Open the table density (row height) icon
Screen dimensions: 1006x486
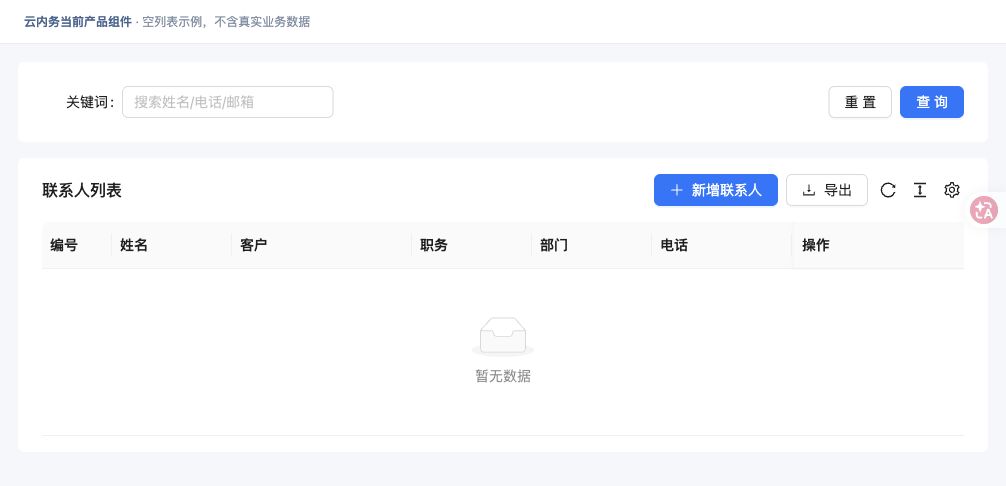[x=919, y=190]
